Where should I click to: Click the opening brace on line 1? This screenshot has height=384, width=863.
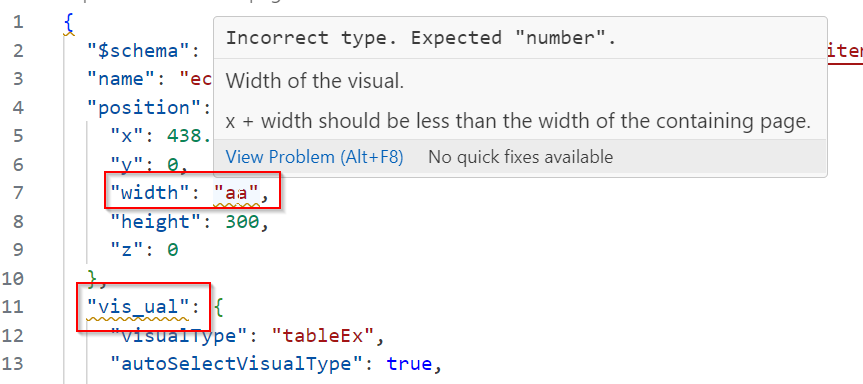coord(69,23)
